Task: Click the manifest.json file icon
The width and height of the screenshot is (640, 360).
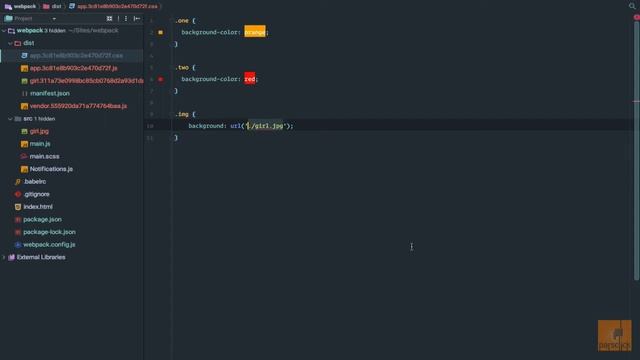Action: pyautogui.click(x=24, y=93)
